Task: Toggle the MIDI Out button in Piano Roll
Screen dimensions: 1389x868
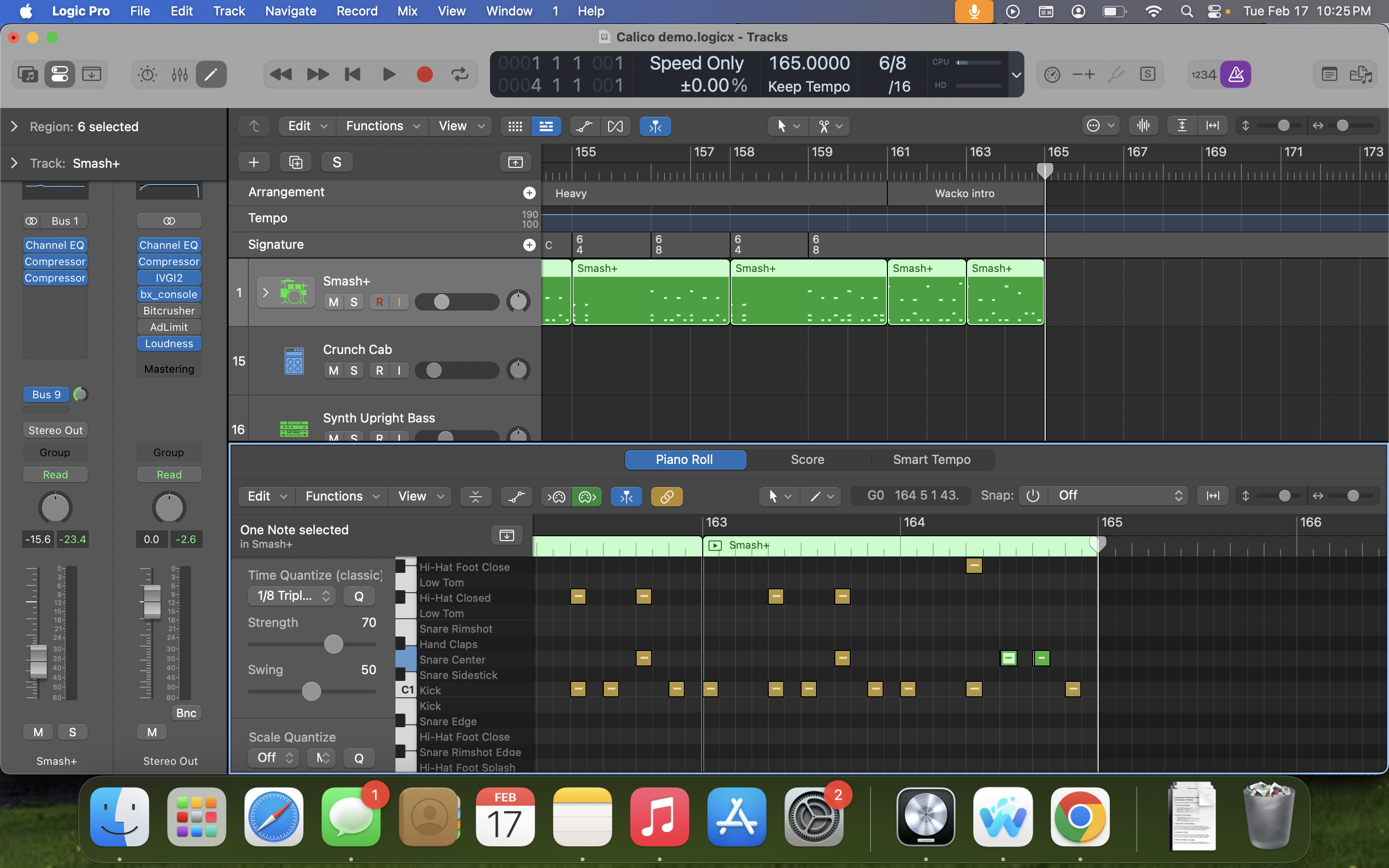Action: 587,497
